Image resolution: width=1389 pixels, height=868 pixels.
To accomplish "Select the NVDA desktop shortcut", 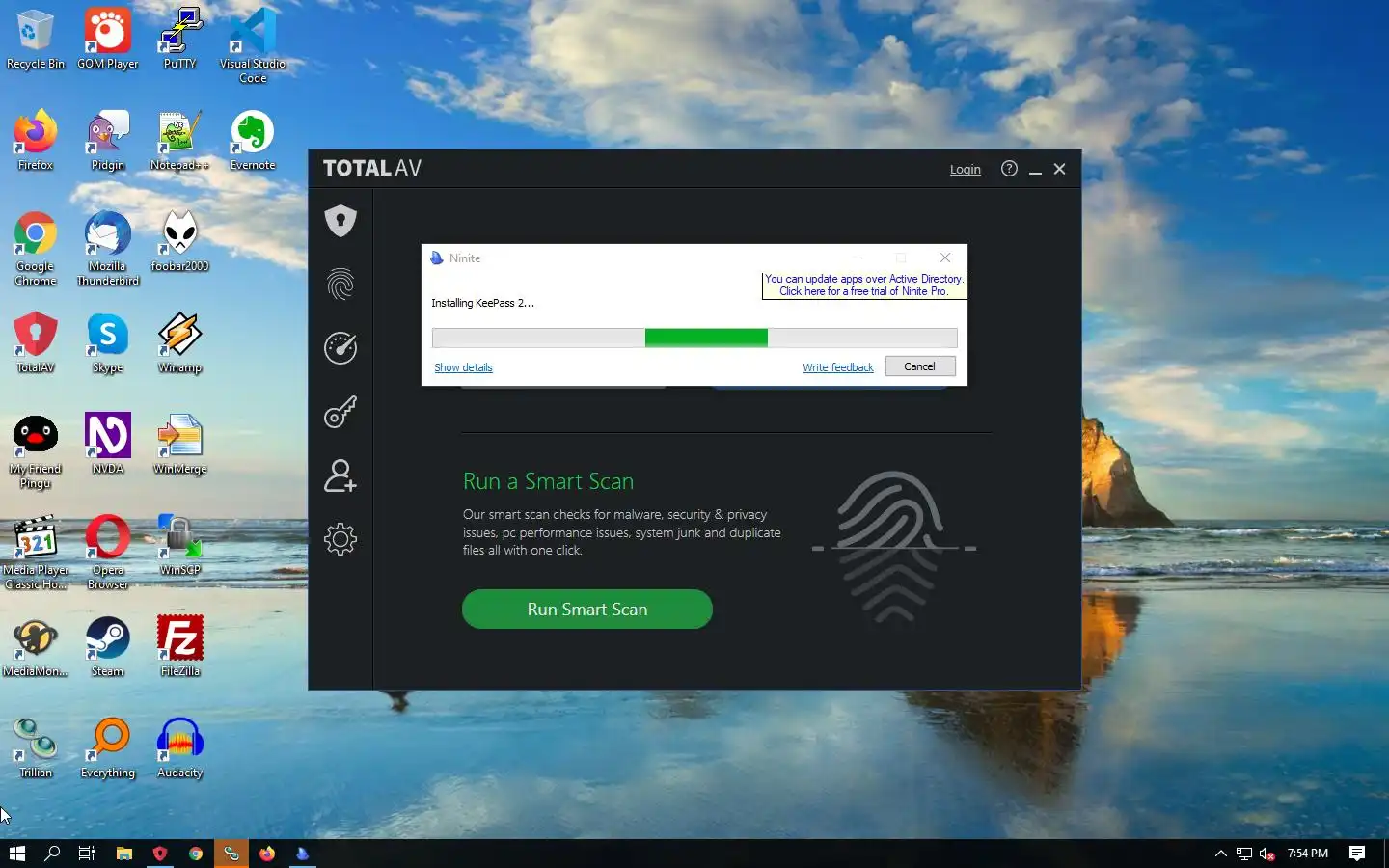I will click(x=108, y=446).
